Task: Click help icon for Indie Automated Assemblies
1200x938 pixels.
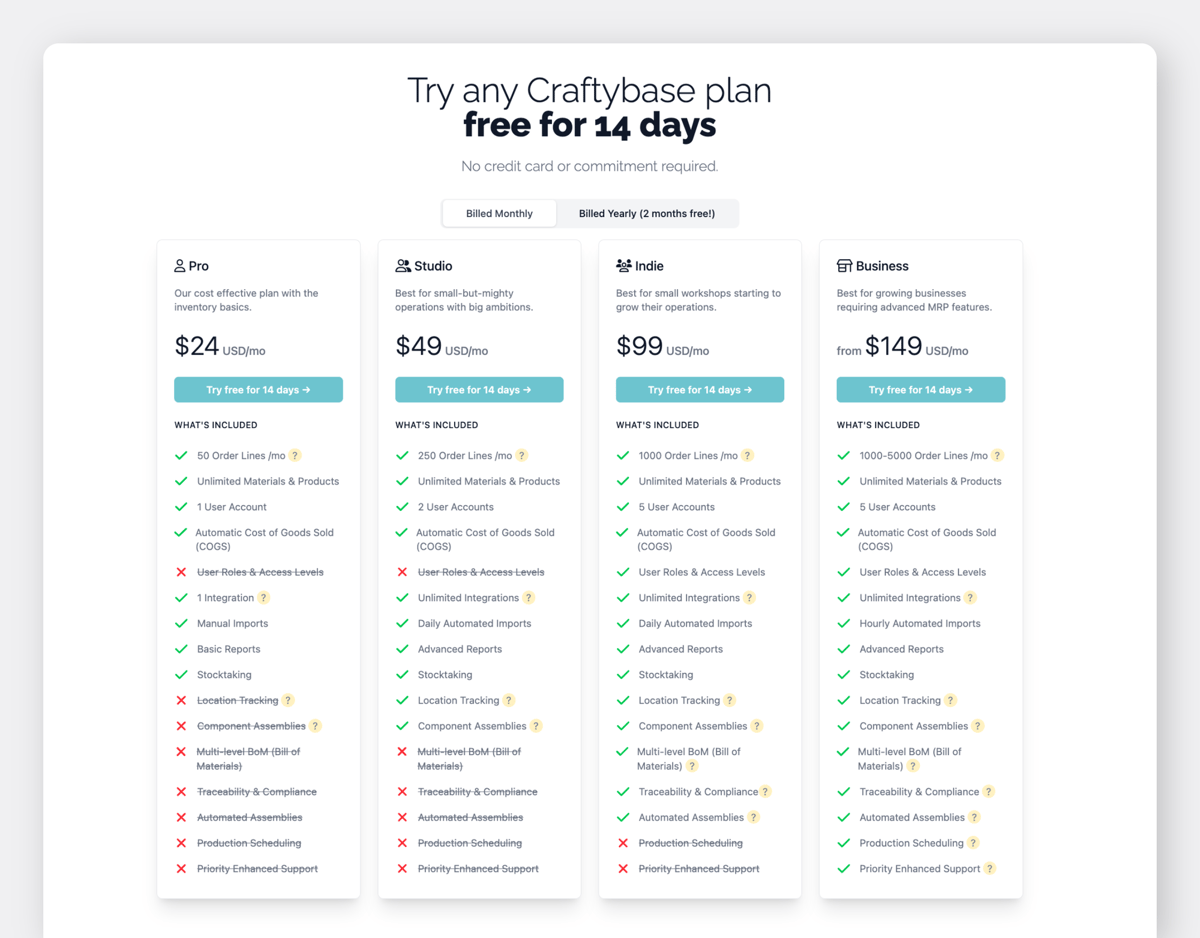Action: coord(754,818)
